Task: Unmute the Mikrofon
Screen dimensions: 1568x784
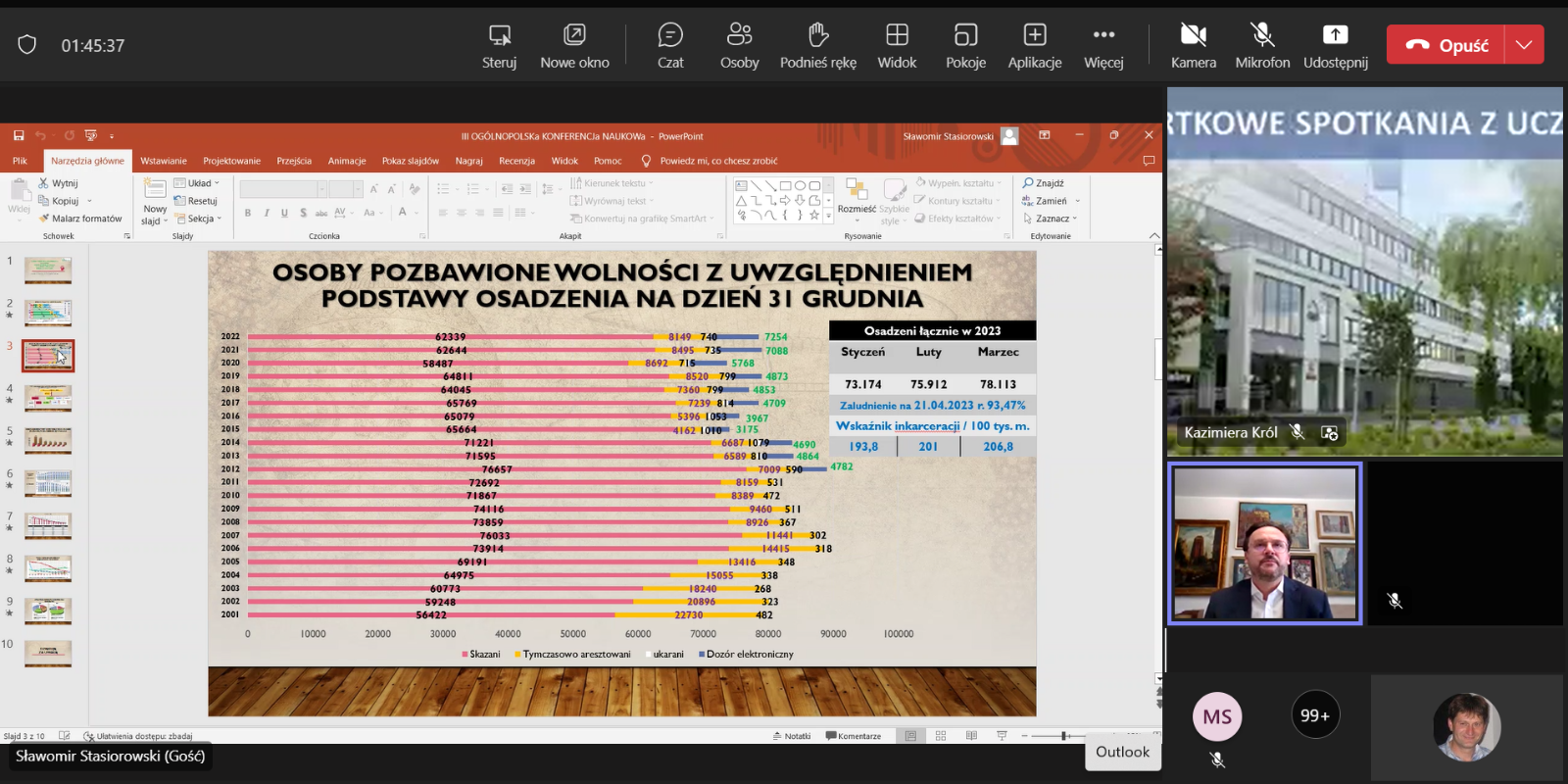Action: tap(1262, 46)
